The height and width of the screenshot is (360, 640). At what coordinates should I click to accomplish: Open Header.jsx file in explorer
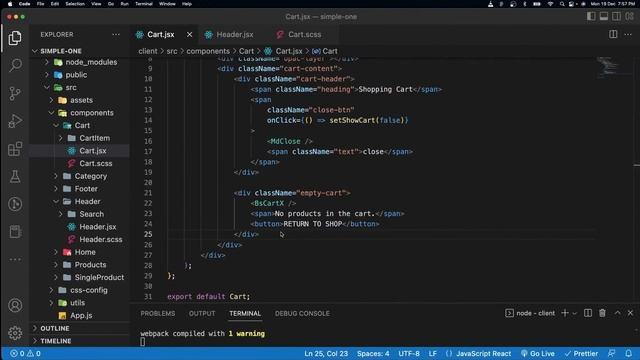point(98,227)
